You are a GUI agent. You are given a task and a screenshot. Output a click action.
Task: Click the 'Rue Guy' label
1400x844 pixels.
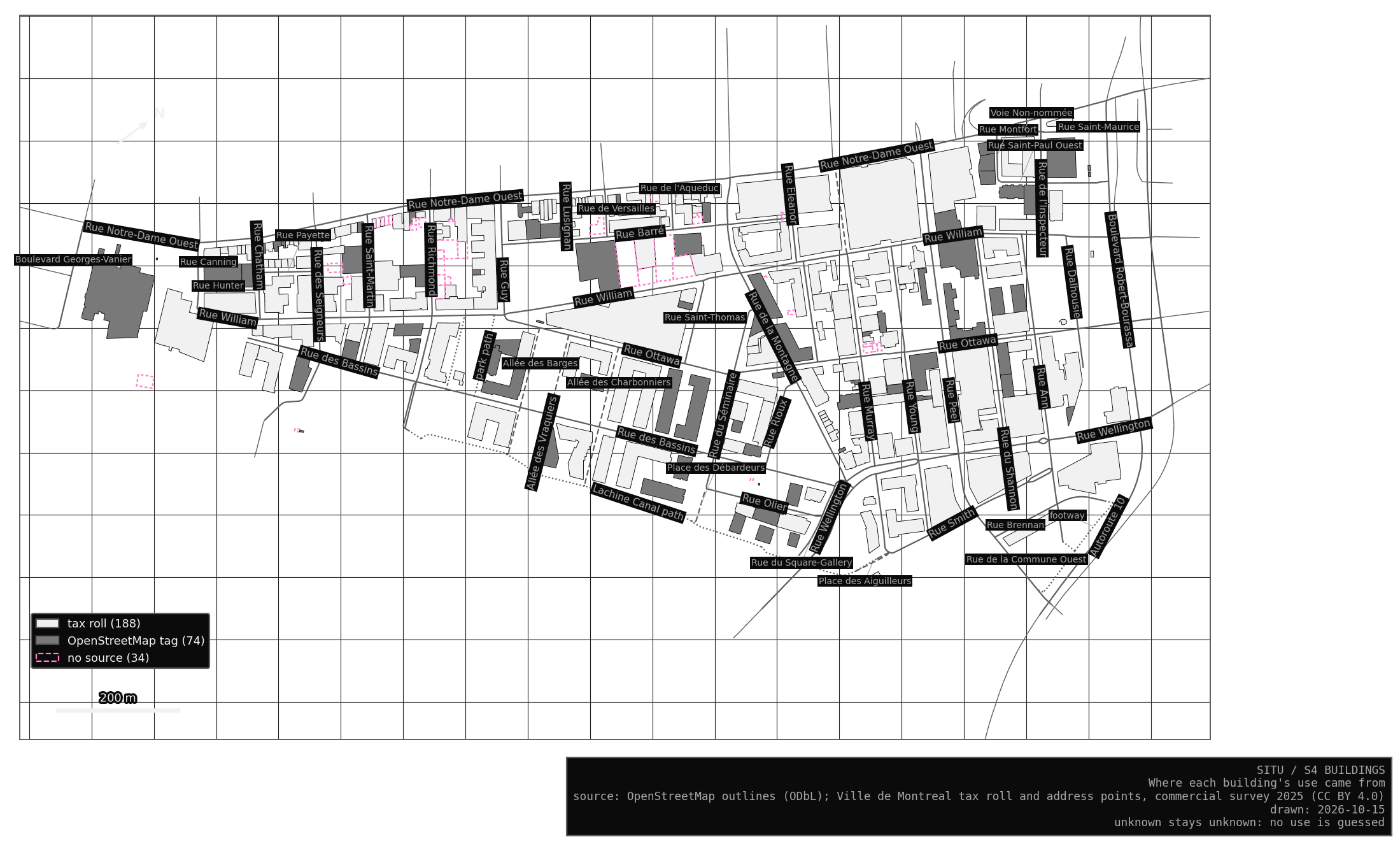point(504,280)
